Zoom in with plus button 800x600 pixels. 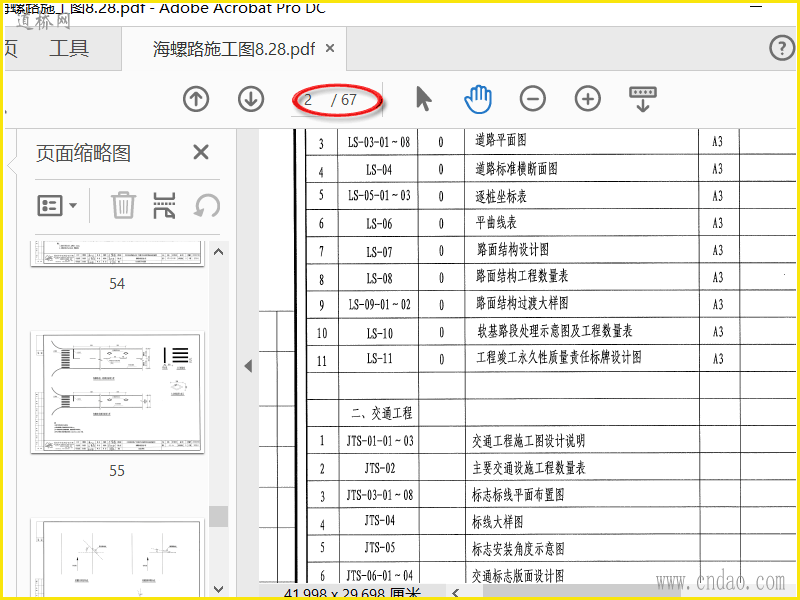coord(588,99)
